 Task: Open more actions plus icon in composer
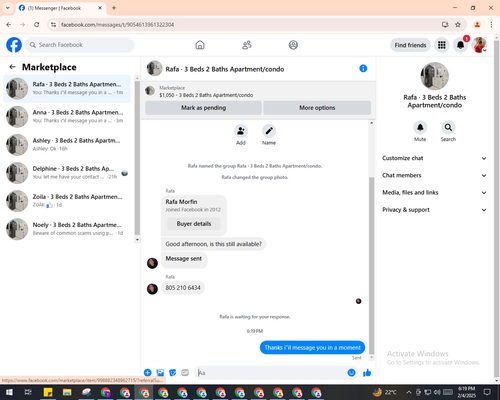click(x=148, y=373)
